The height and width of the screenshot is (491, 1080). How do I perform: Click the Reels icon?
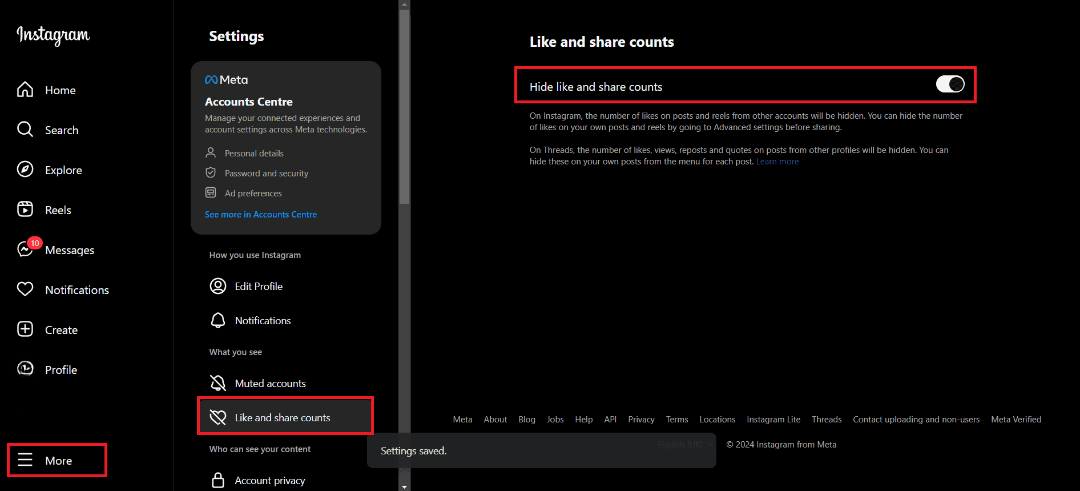25,210
